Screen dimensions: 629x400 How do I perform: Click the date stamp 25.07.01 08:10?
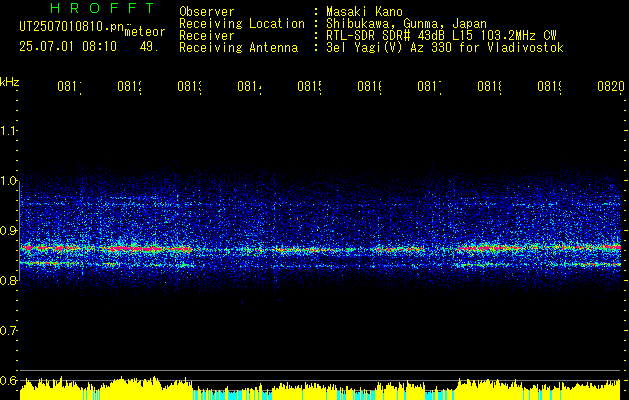pyautogui.click(x=68, y=47)
